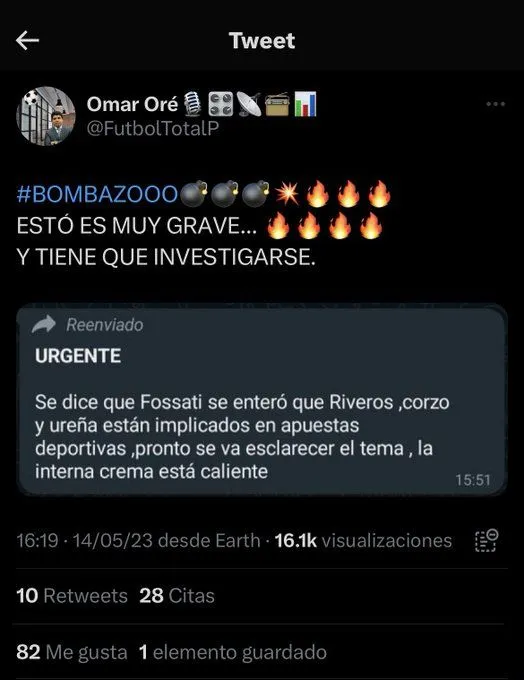The image size is (524, 680).
Task: Open the three-dots more options menu
Action: click(x=495, y=104)
